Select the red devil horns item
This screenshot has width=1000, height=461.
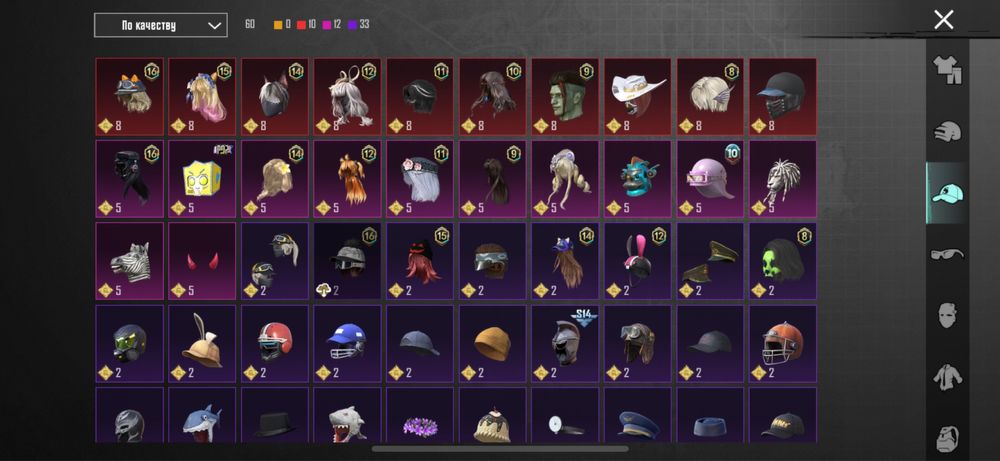(x=202, y=261)
